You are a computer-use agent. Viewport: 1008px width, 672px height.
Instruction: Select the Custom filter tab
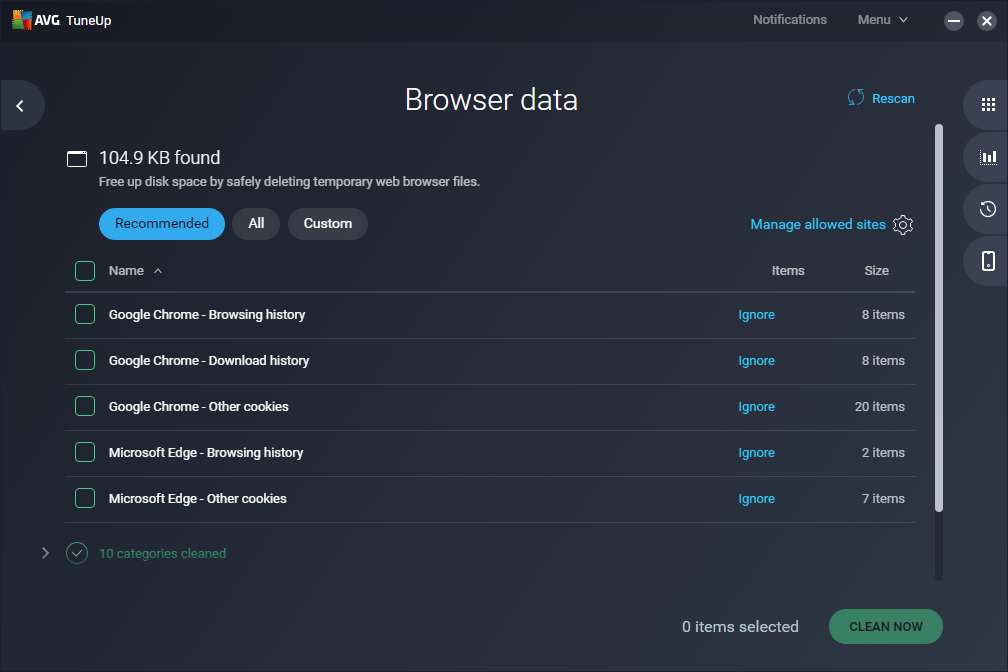[x=327, y=224]
